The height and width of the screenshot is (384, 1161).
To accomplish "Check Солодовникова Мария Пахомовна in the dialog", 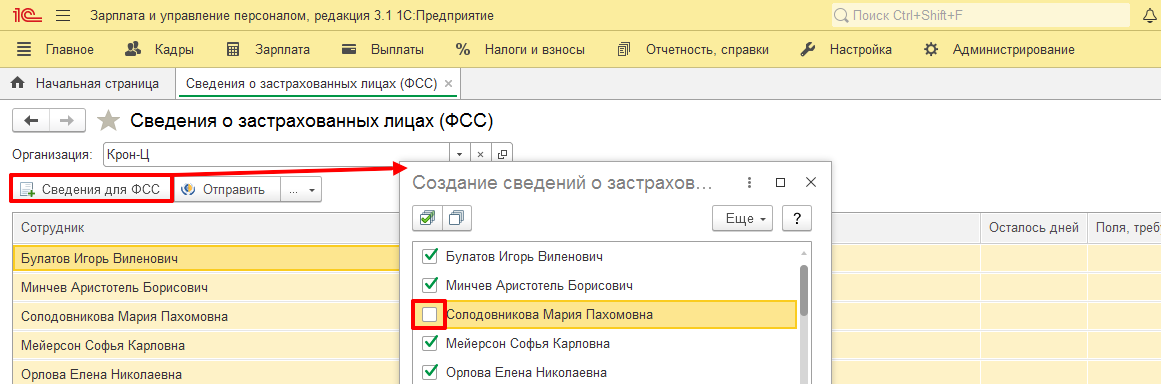I will tap(429, 314).
